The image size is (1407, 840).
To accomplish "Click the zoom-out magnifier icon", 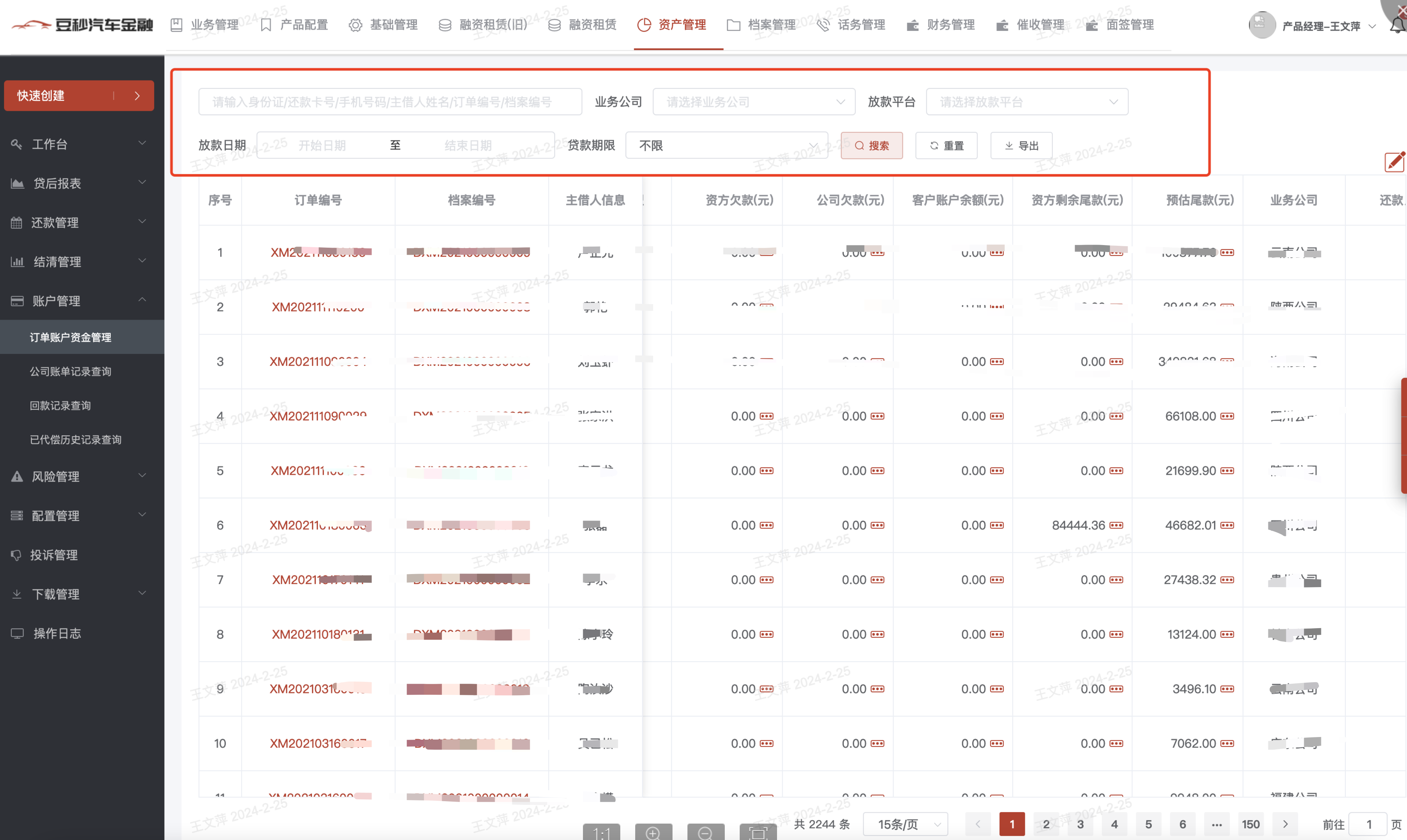I will (705, 833).
